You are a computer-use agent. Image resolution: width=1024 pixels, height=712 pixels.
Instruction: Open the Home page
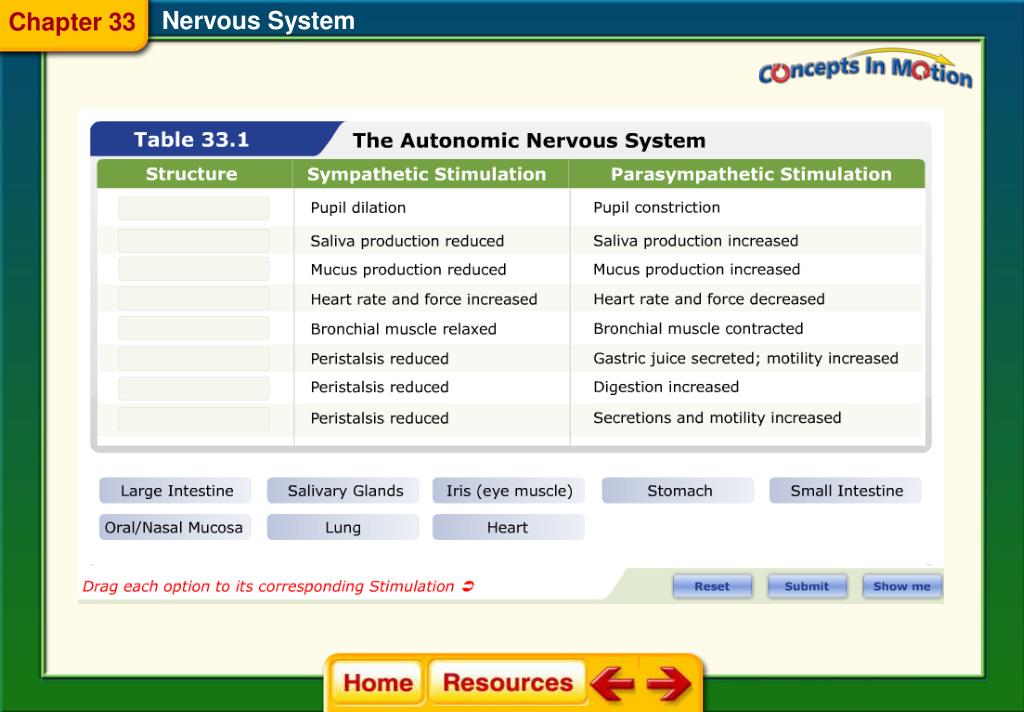coord(377,683)
